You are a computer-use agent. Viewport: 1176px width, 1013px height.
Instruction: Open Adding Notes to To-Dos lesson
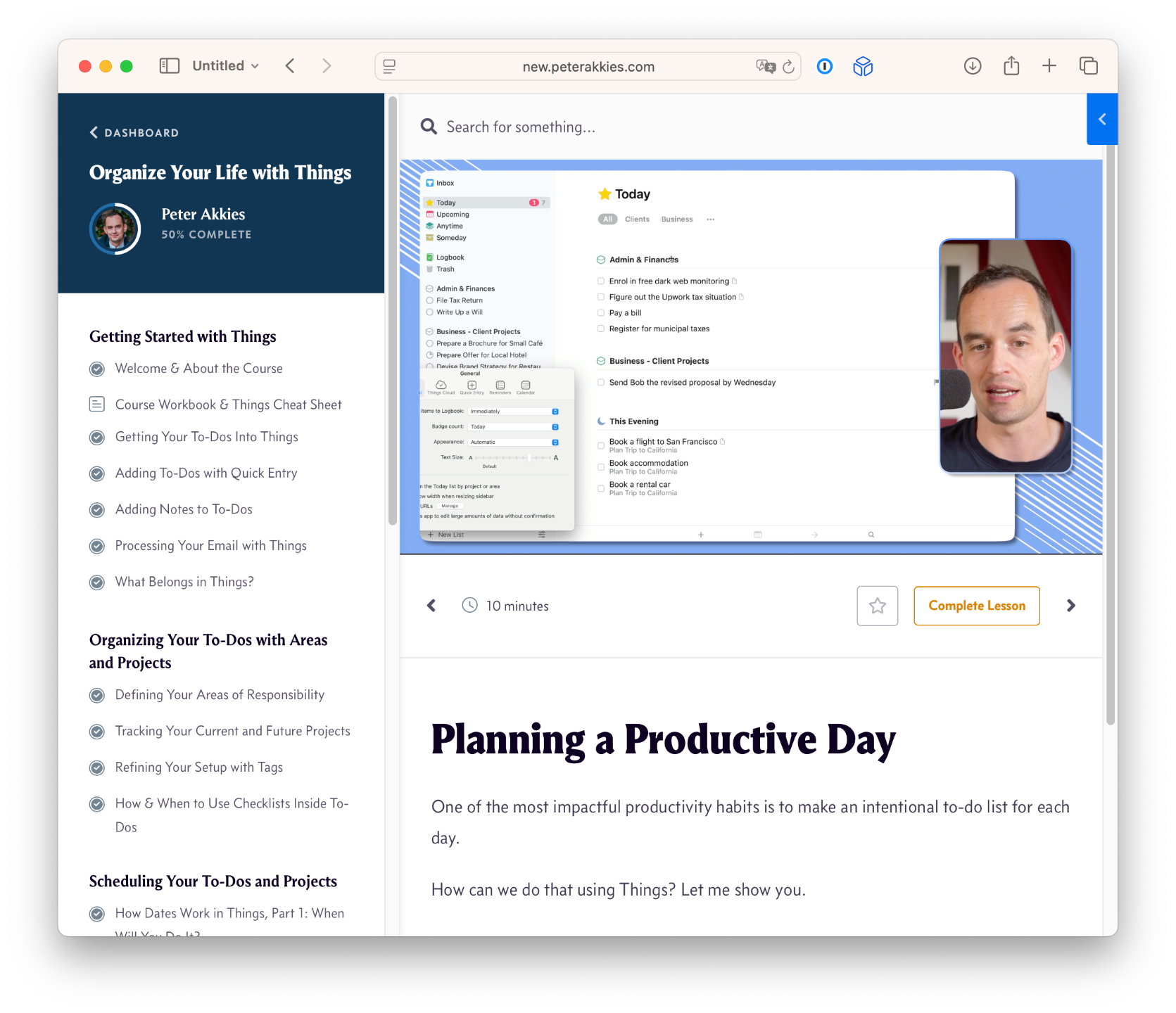click(x=184, y=510)
